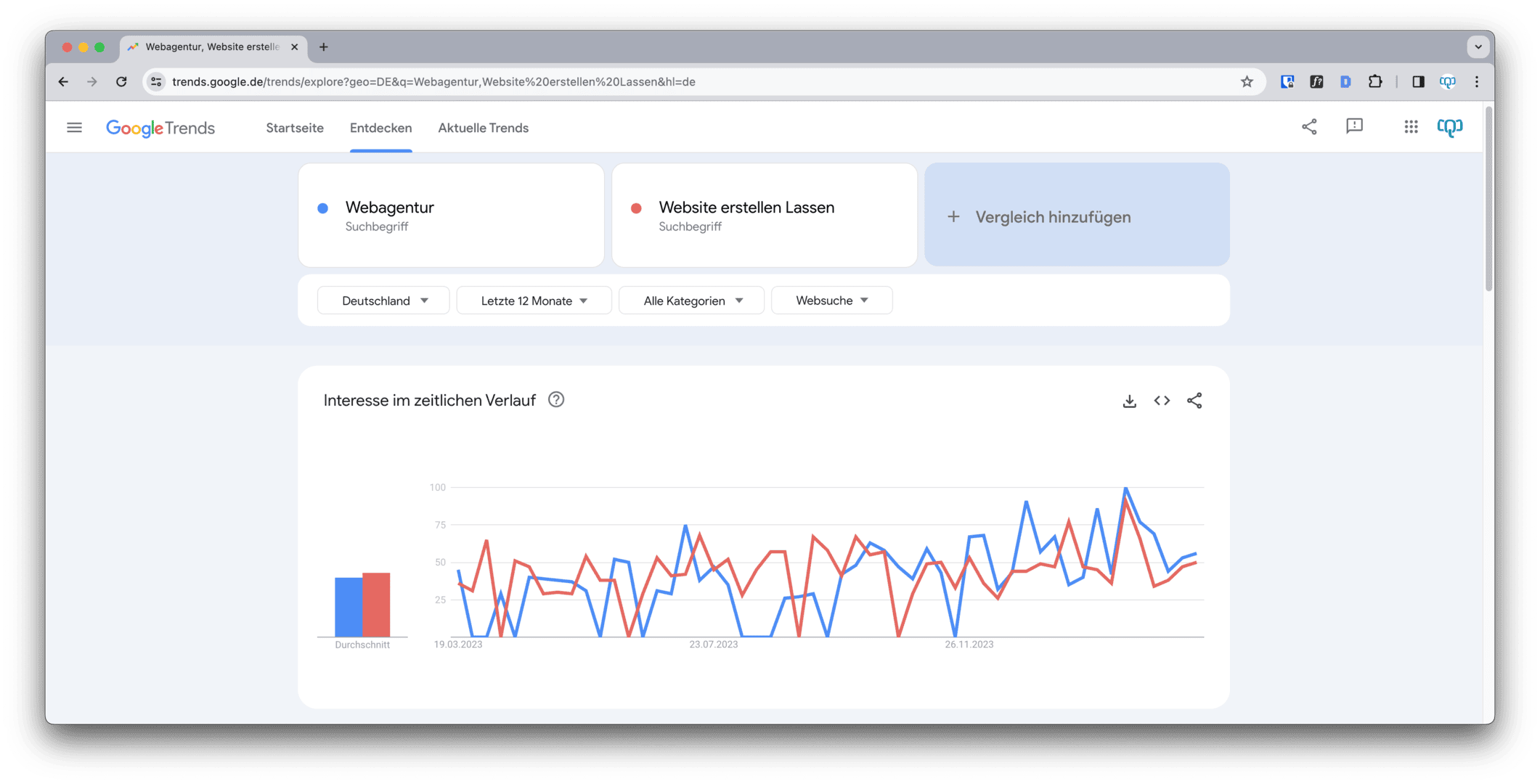
Task: Open a new browser tab
Action: (x=324, y=47)
